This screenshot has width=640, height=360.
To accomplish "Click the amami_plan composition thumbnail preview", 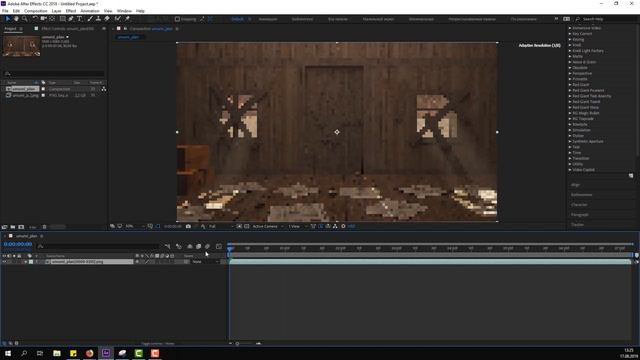I will click(x=22, y=46).
